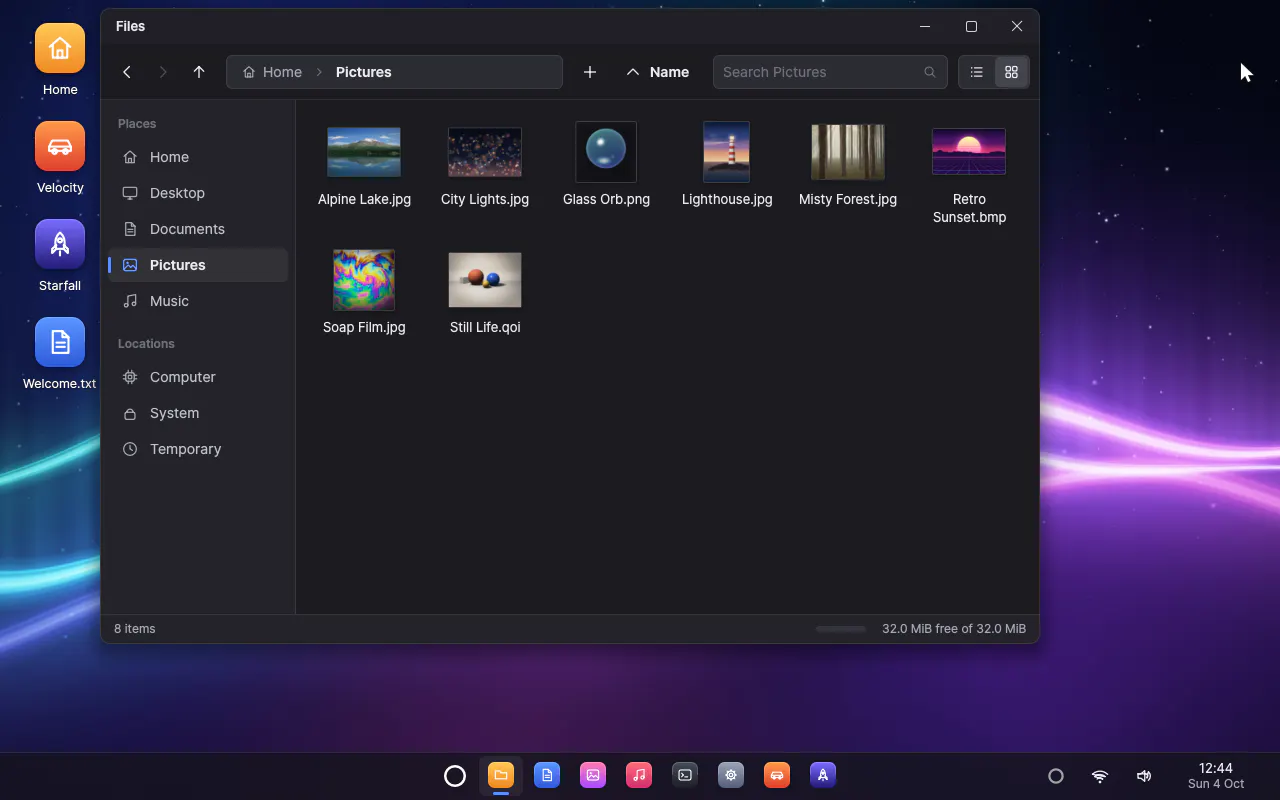Open Documents in the sidebar
The height and width of the screenshot is (800, 1280).
198,229
